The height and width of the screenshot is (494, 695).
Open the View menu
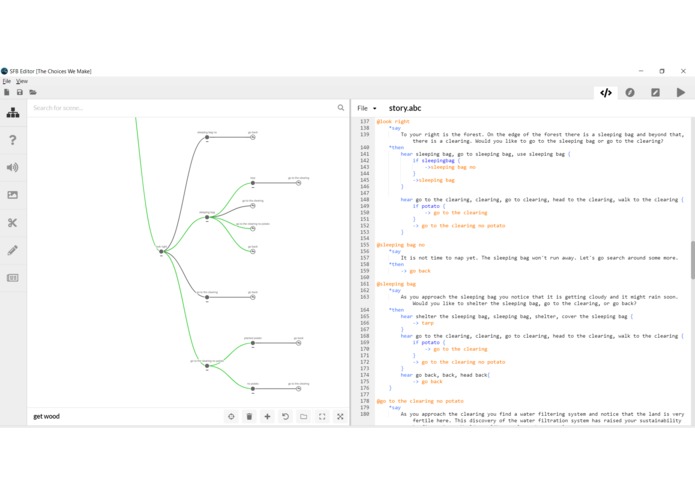22,81
